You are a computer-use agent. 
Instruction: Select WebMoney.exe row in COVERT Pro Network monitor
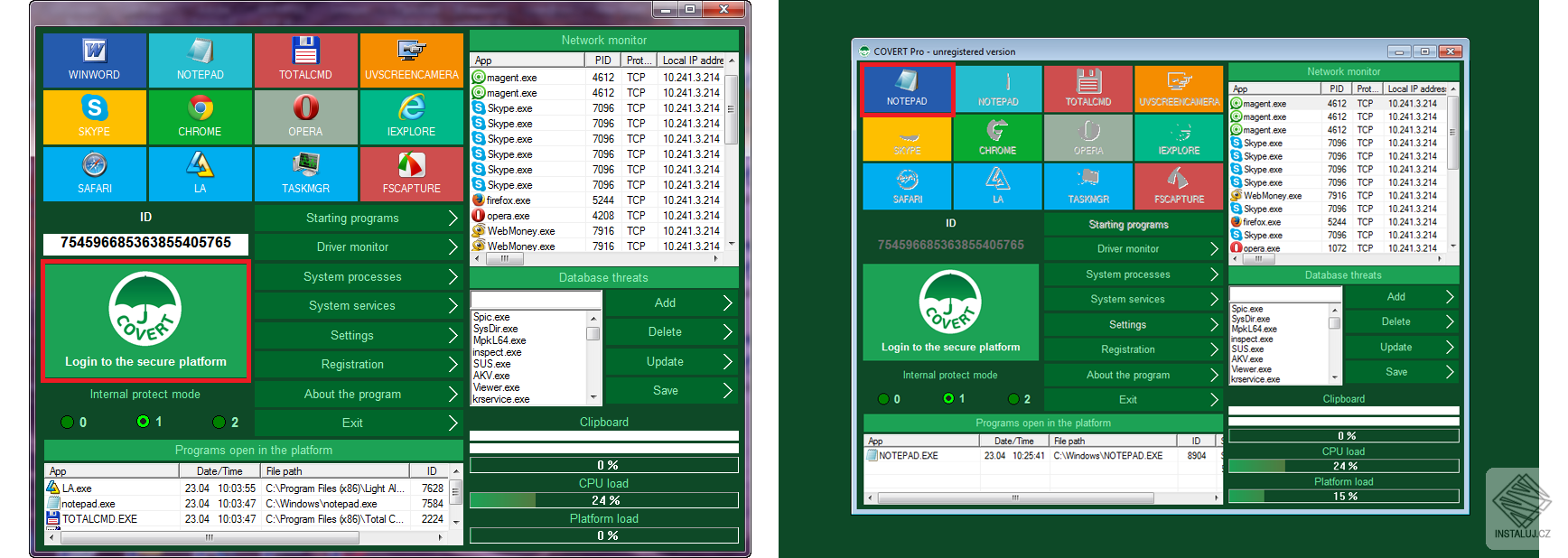[x=1337, y=196]
